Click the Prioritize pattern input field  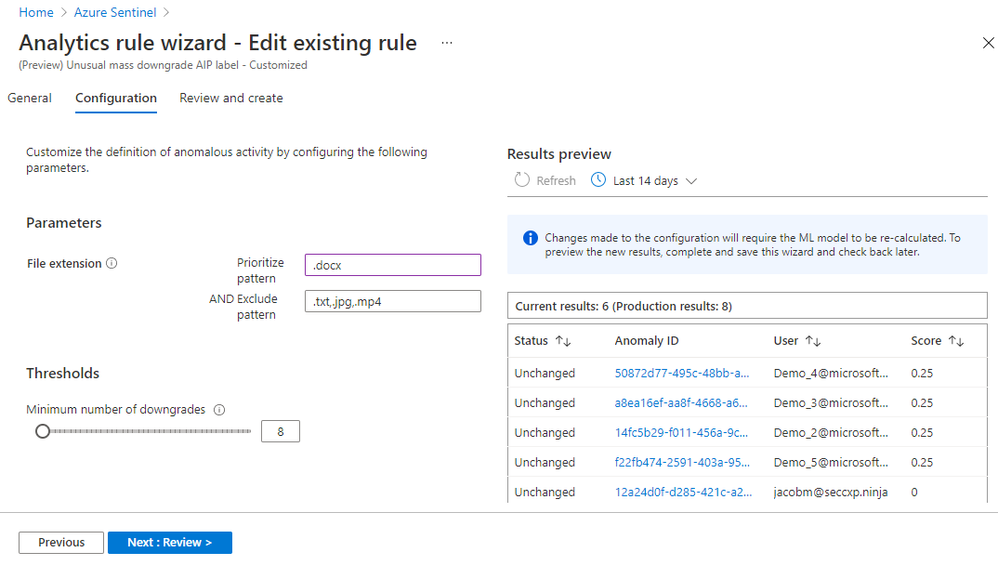[x=392, y=265]
